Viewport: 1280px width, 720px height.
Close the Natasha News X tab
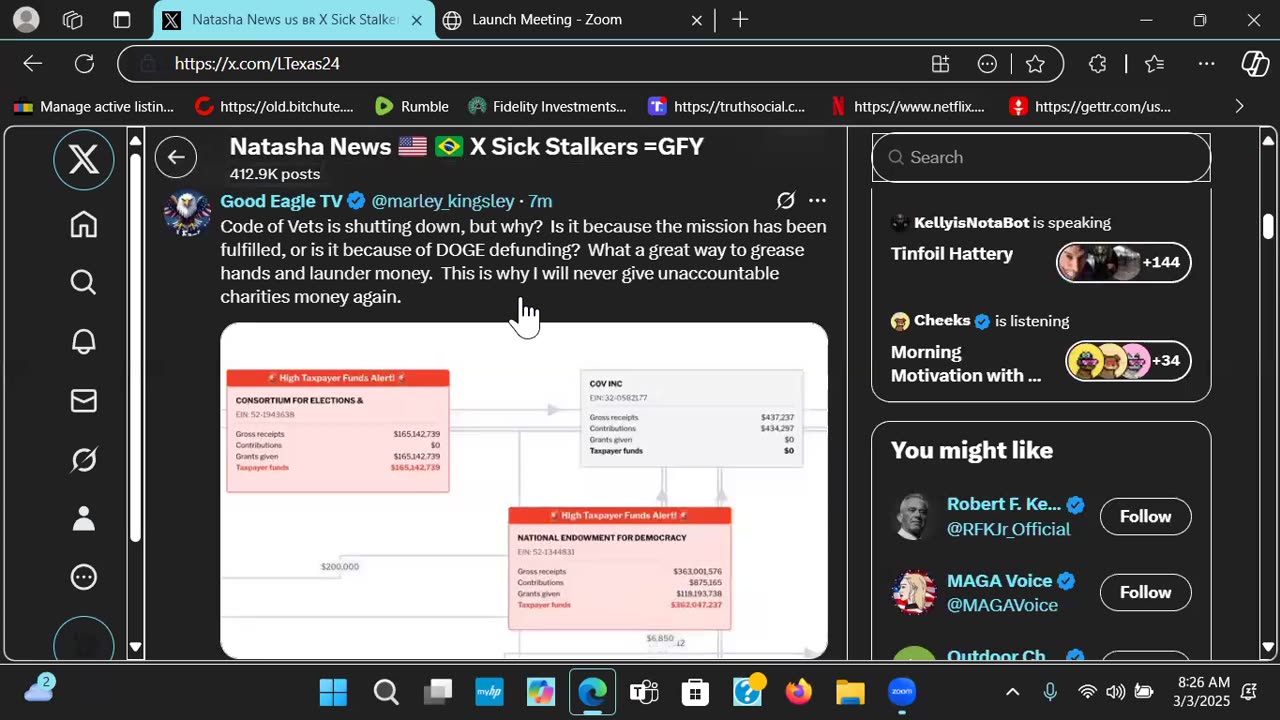point(417,20)
